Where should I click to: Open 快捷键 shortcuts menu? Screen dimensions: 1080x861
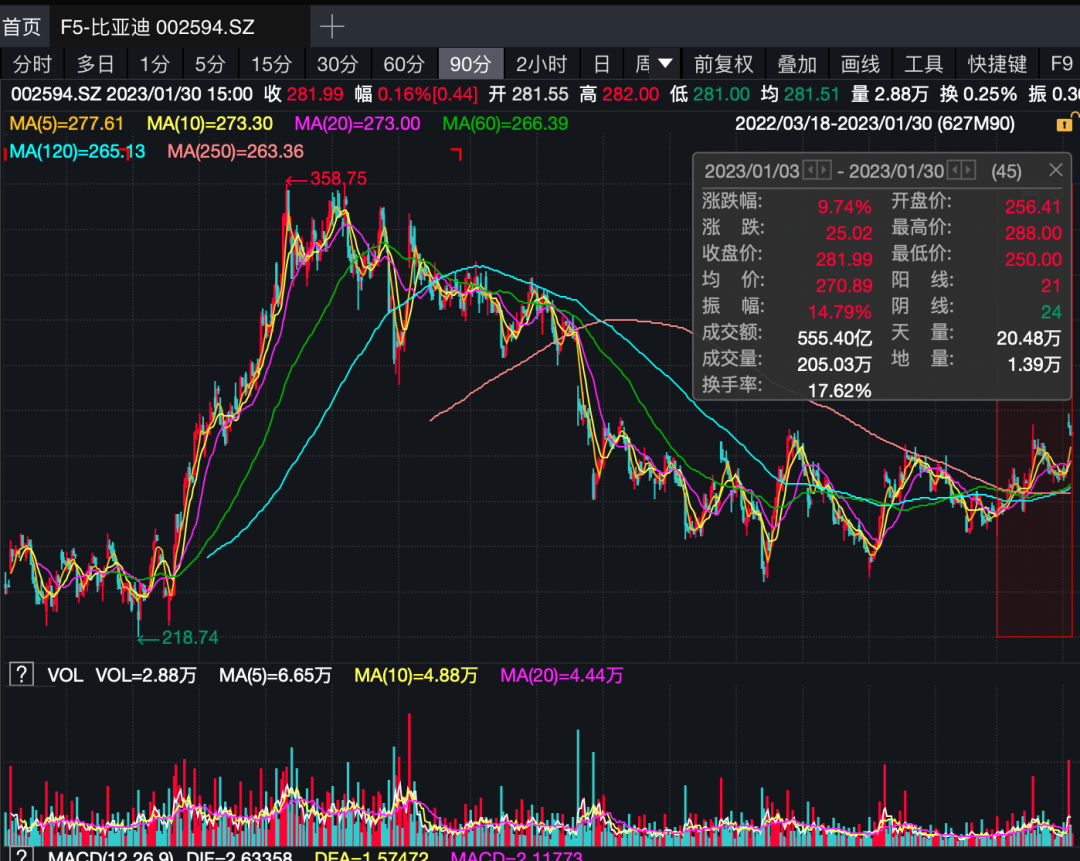997,64
